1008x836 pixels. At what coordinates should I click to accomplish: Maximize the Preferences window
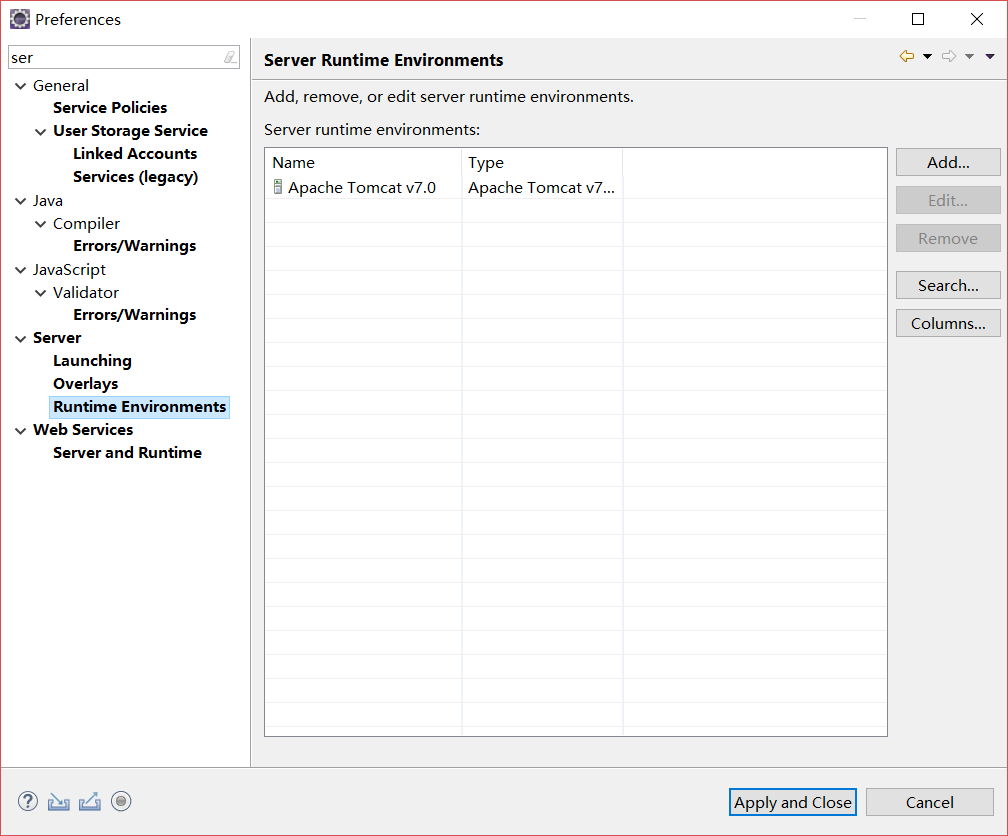pyautogui.click(x=918, y=19)
